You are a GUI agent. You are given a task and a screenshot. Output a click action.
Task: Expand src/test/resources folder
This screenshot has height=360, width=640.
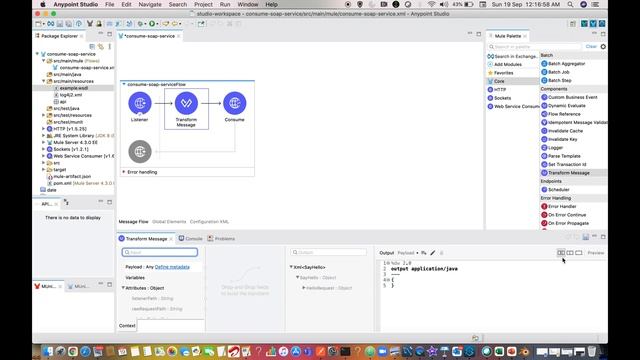[x=44, y=115]
